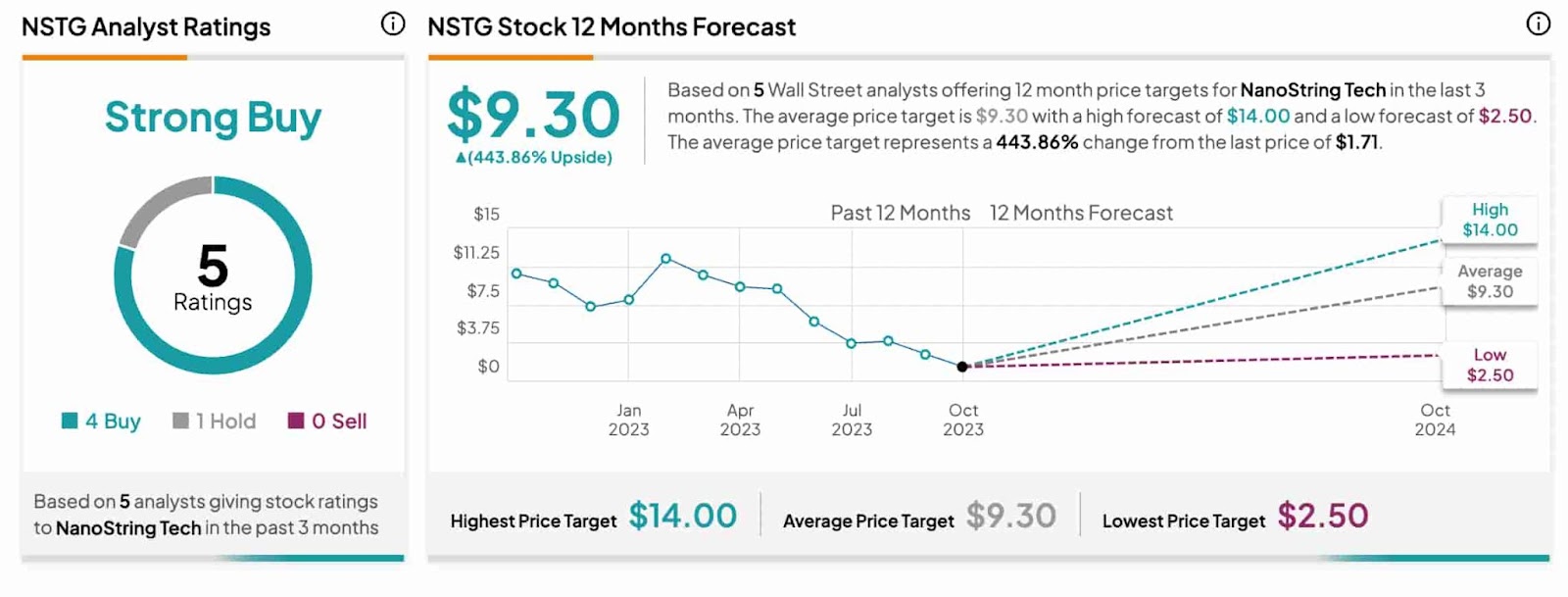Click the Strong Buy consensus heading
Image resolution: width=1568 pixels, height=597 pixels.
pos(213,118)
